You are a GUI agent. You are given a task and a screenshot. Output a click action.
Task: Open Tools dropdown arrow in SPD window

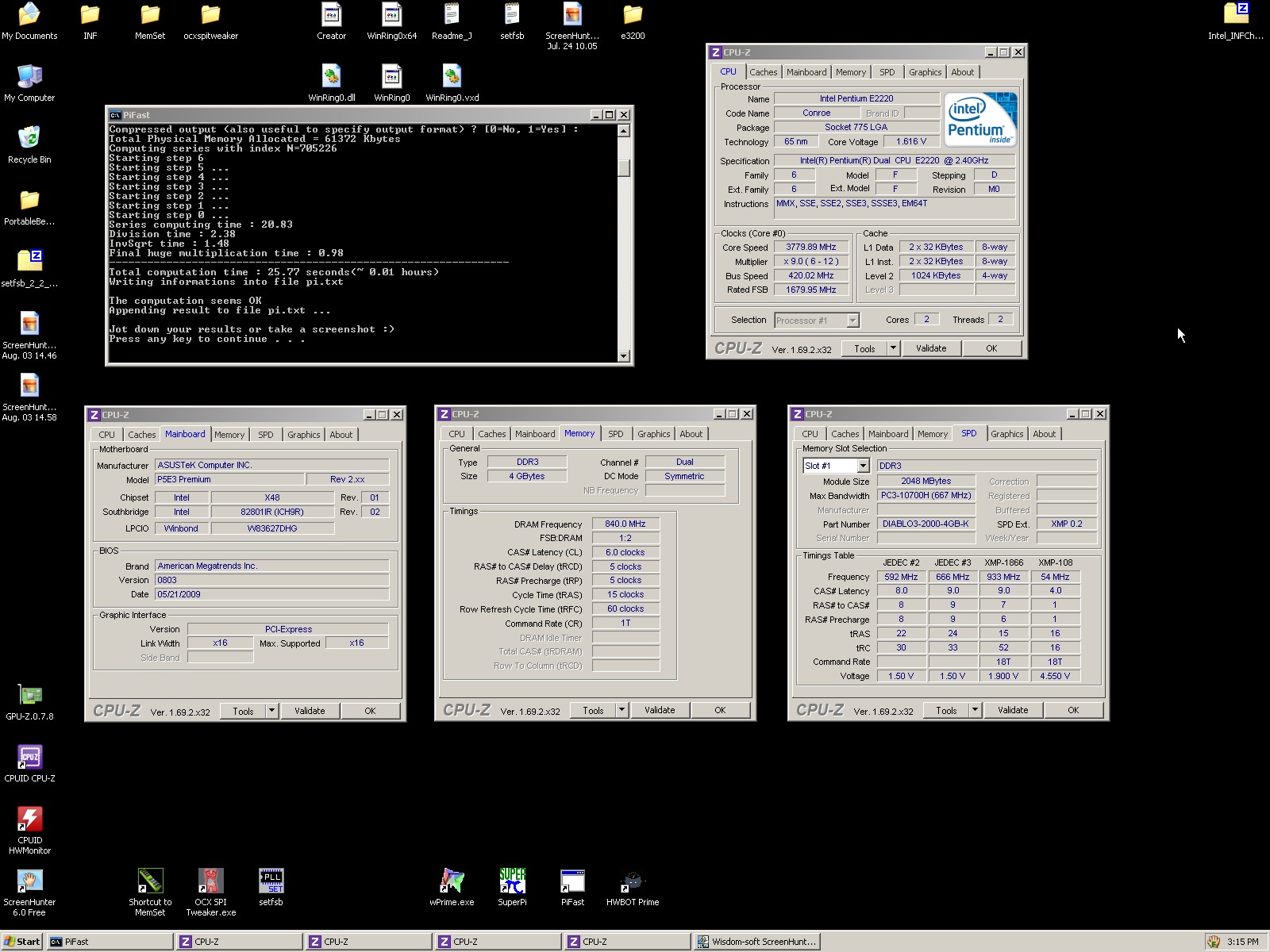(975, 710)
